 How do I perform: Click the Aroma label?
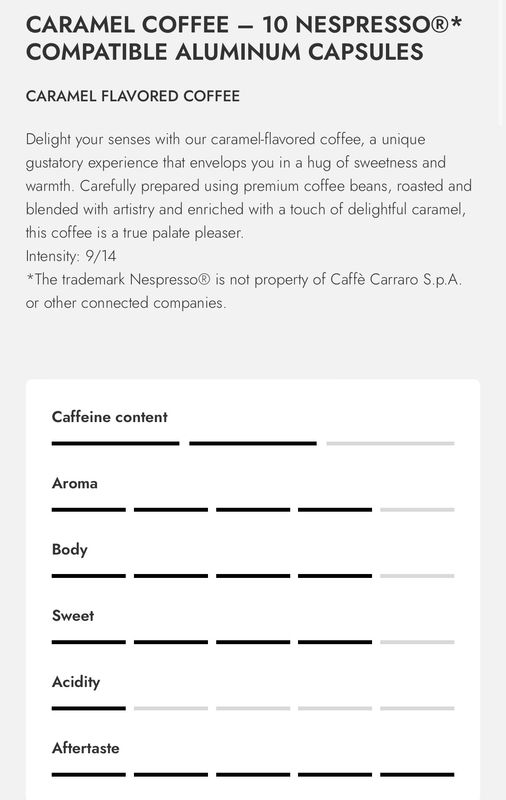coord(74,483)
